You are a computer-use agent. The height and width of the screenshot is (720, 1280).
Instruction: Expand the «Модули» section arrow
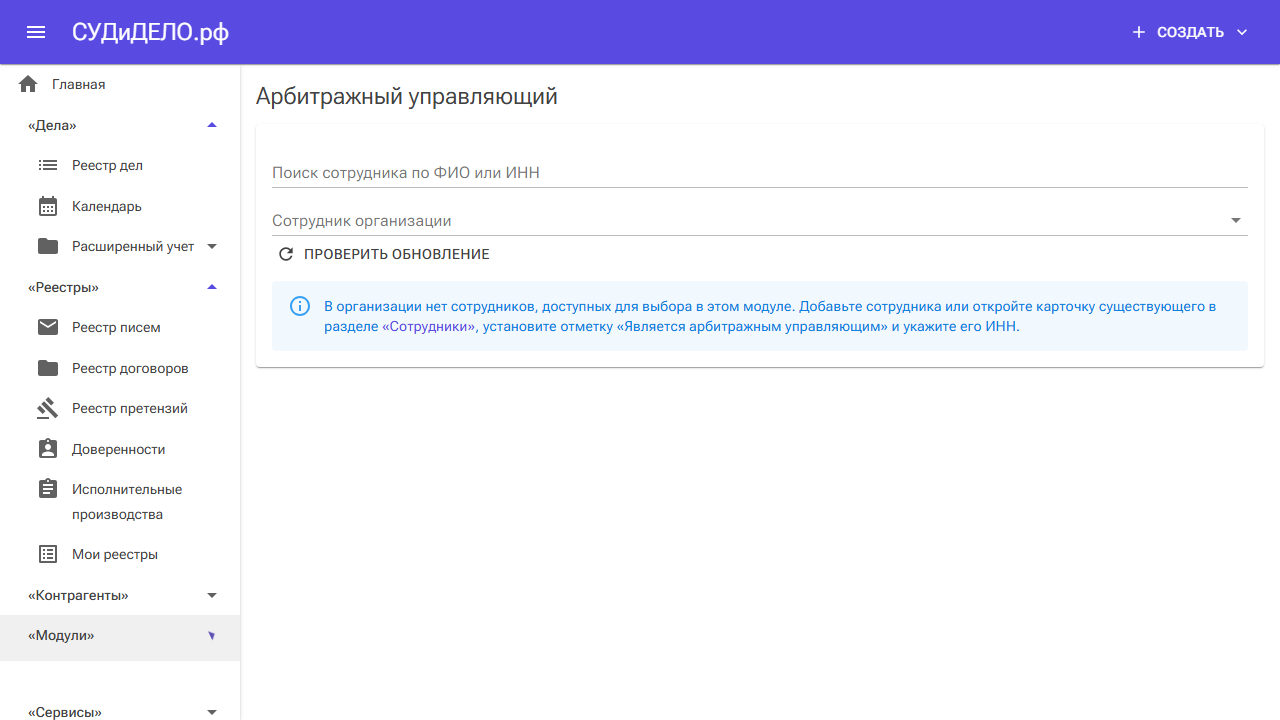211,636
